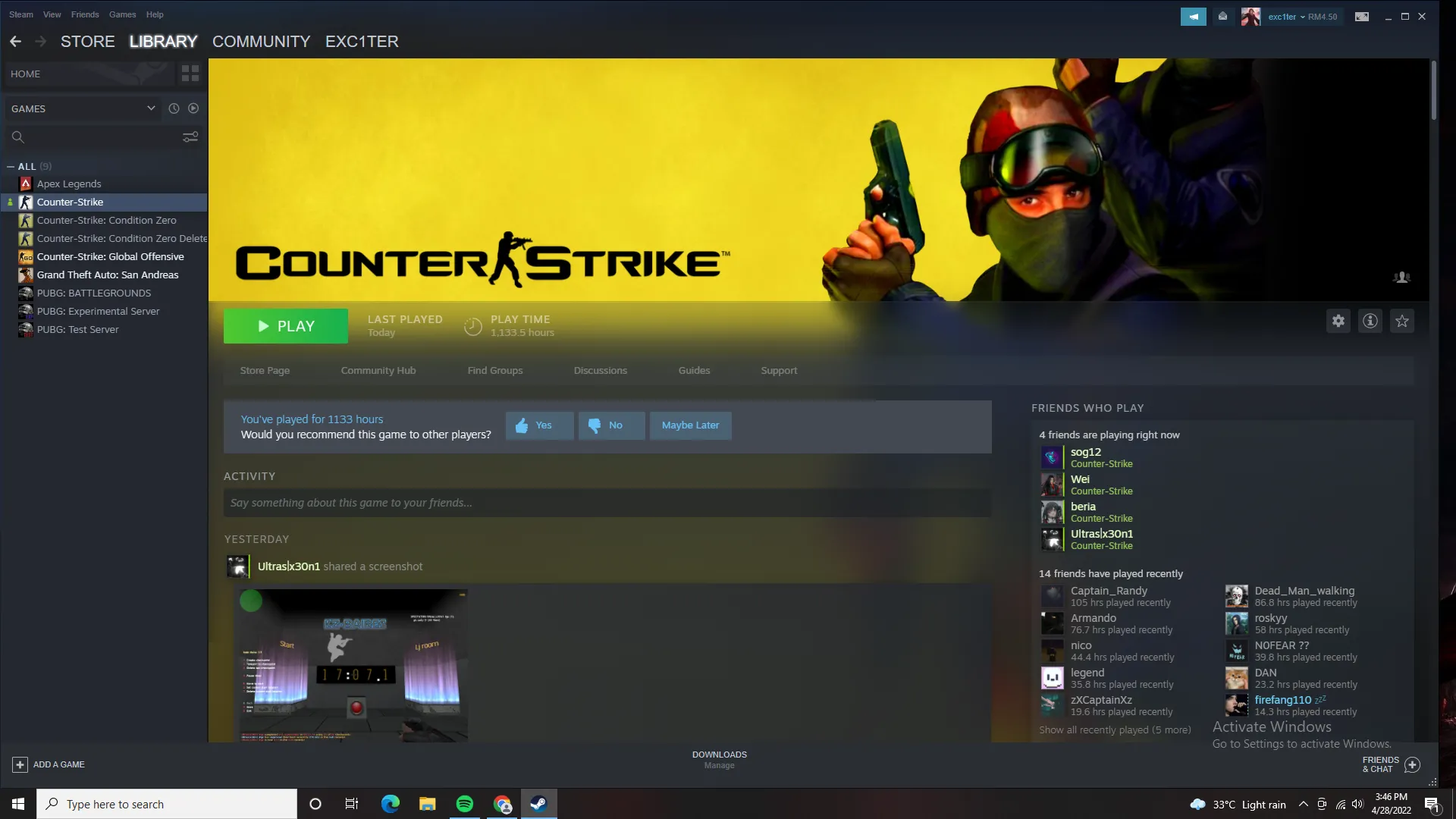Open Task View on the taskbar
1456x819 pixels.
pyautogui.click(x=352, y=804)
